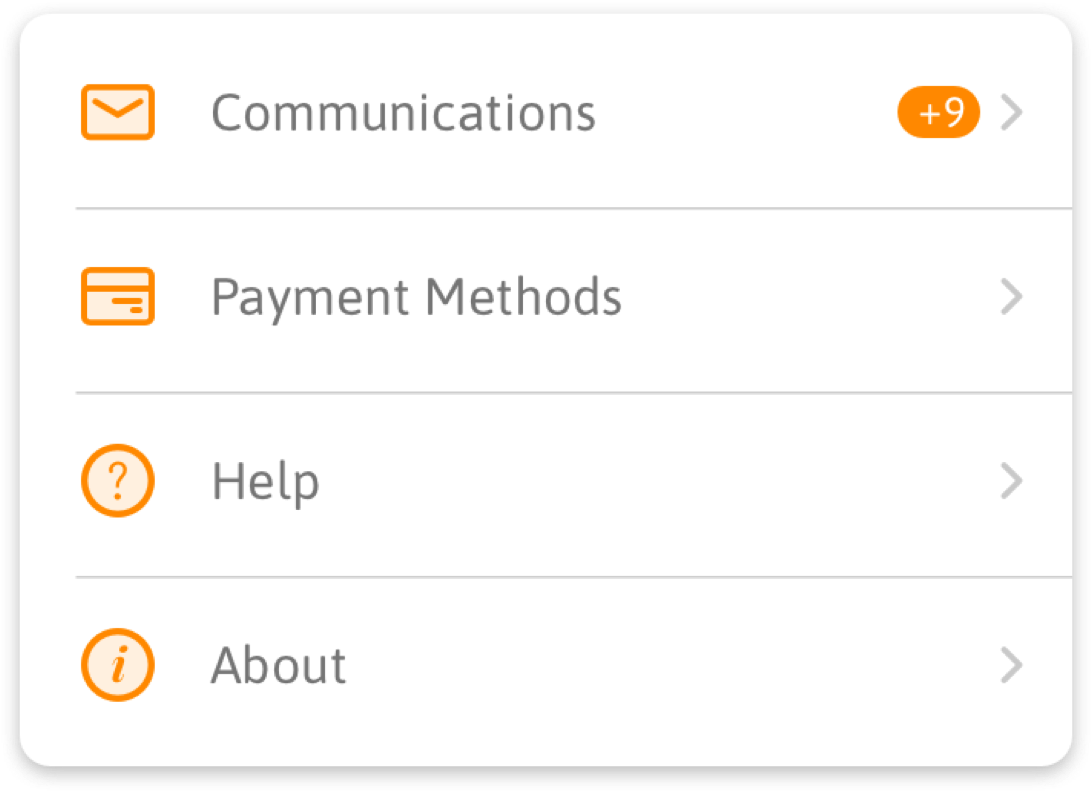Click empty space in the About row
The height and width of the screenshot is (792, 1092).
(x=650, y=665)
